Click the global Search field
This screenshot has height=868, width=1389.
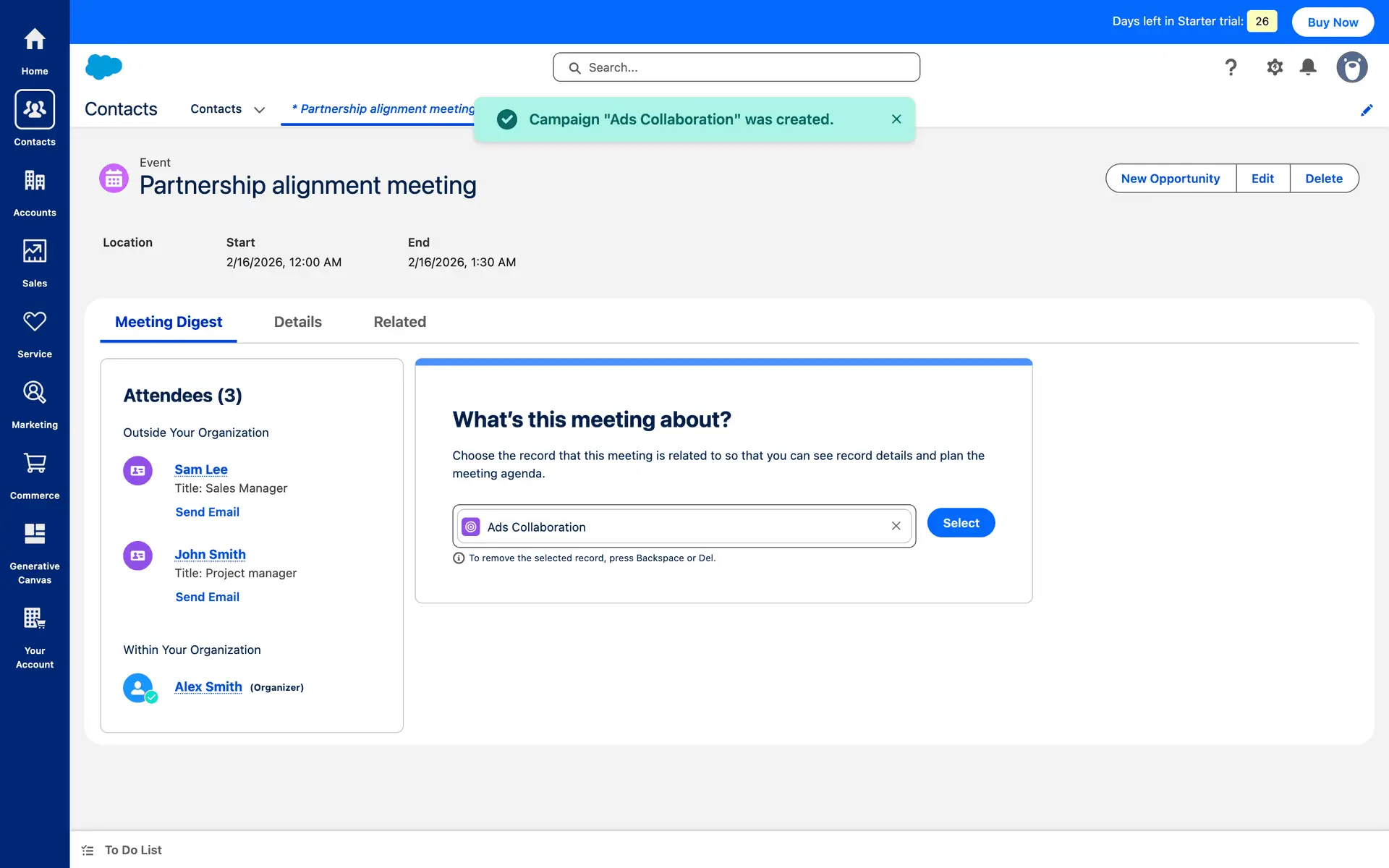(736, 67)
